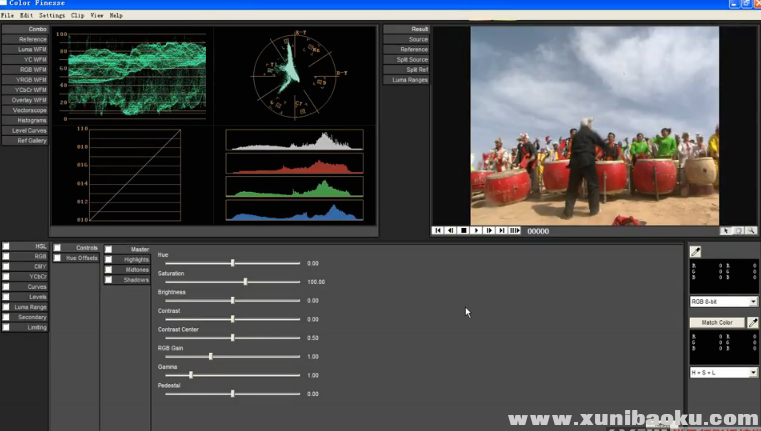This screenshot has width=761, height=431.
Task: Activate the zoom magnifier tool below preview
Action: point(751,231)
